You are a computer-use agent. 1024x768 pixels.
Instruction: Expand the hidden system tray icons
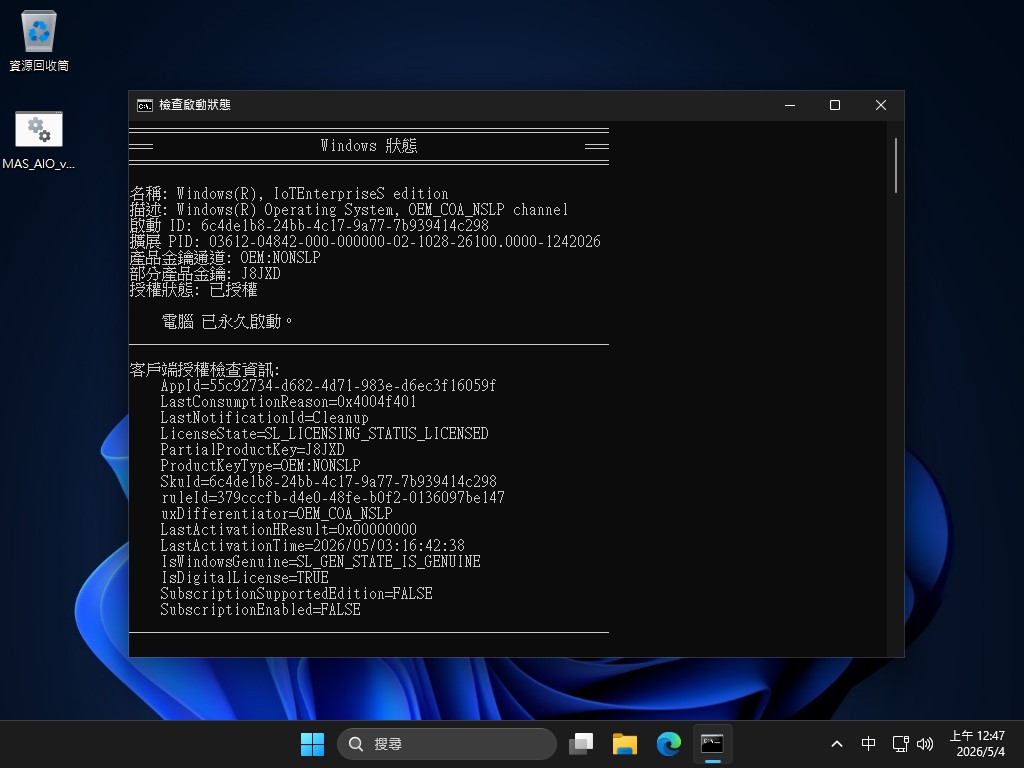pyautogui.click(x=837, y=744)
